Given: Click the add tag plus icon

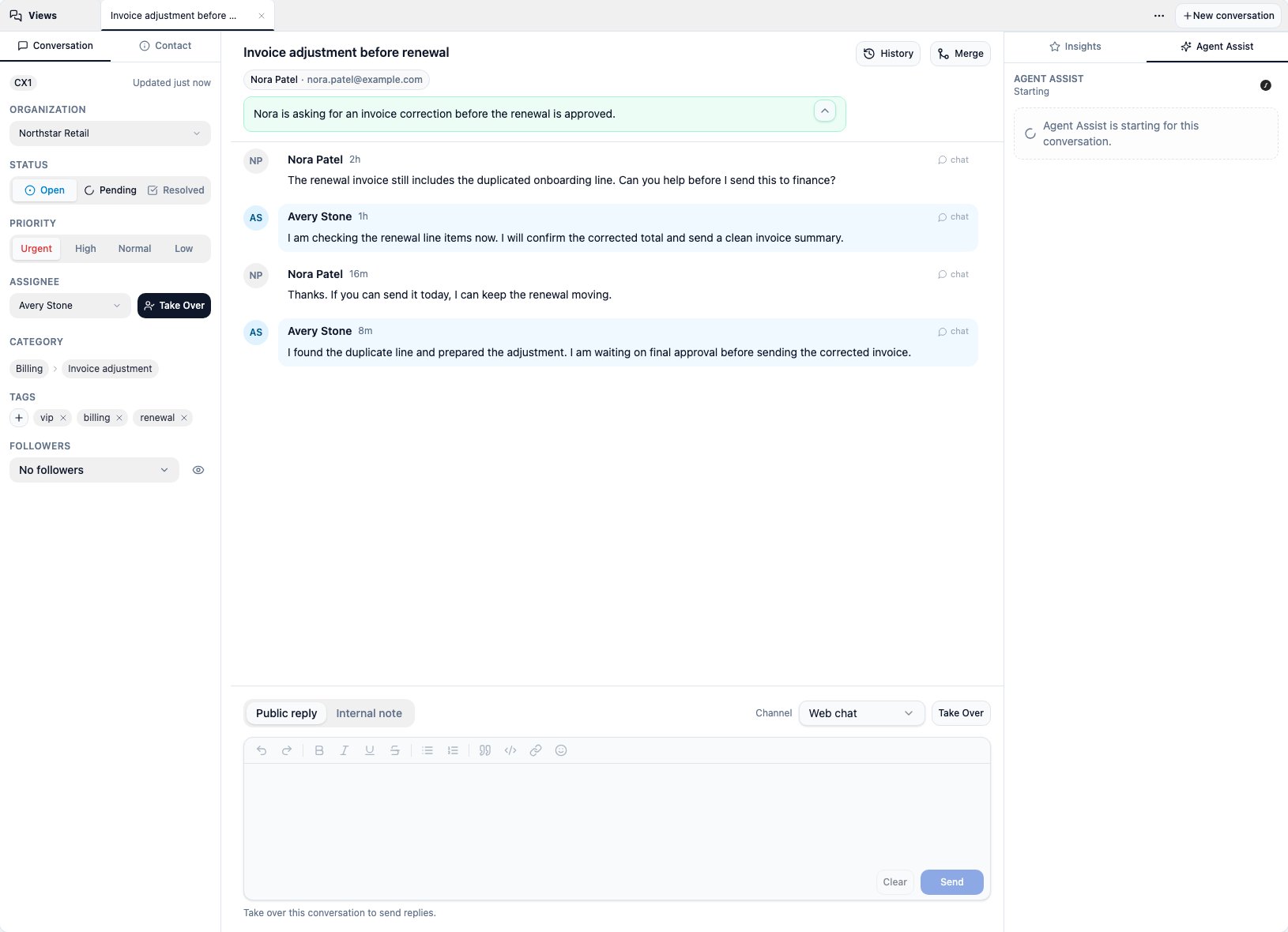Looking at the screenshot, I should coord(19,418).
